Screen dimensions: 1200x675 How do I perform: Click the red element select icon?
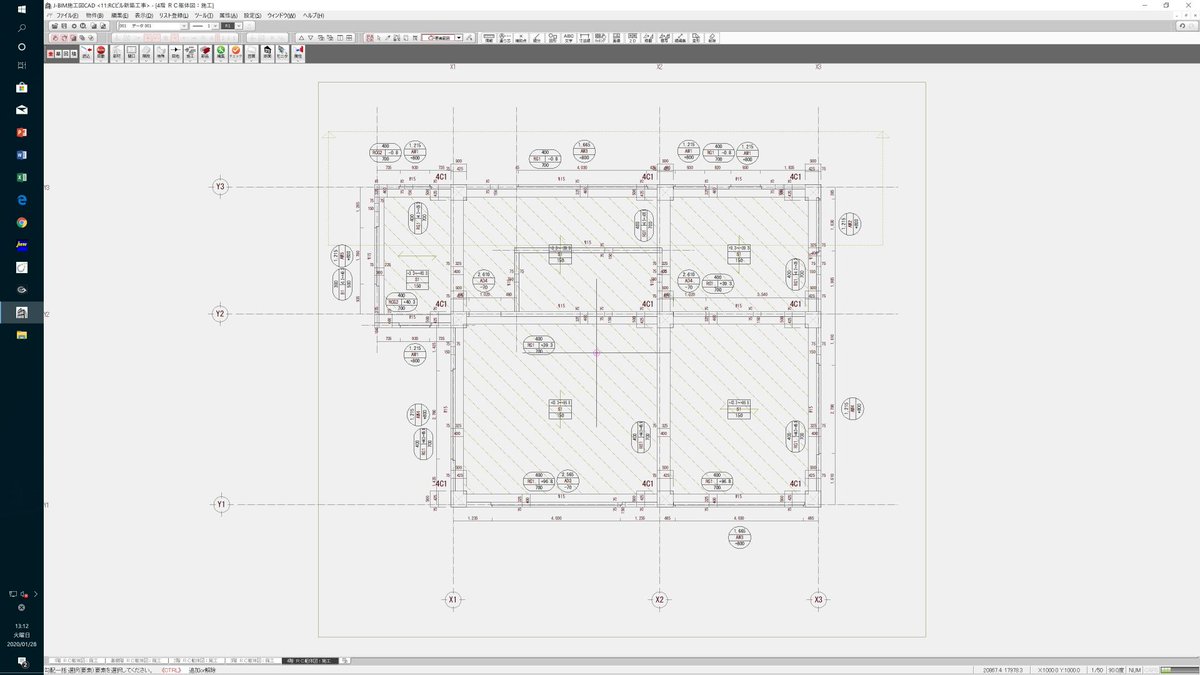click(x=369, y=37)
